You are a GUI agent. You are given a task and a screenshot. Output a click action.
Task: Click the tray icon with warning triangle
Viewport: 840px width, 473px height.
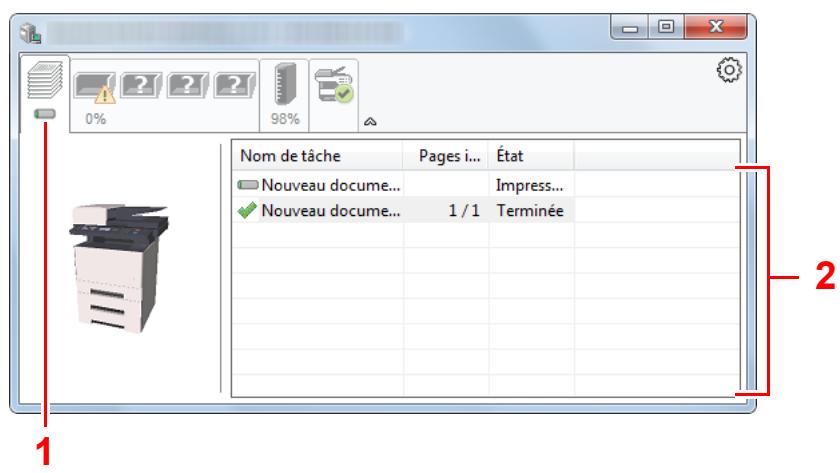click(x=95, y=87)
